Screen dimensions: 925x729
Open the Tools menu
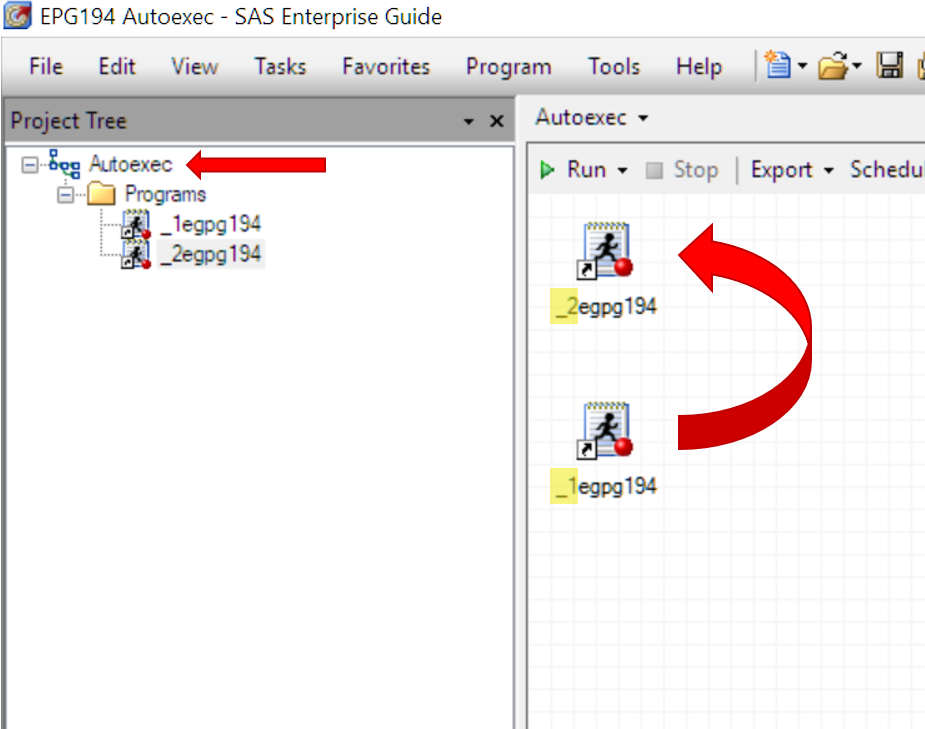click(x=614, y=66)
